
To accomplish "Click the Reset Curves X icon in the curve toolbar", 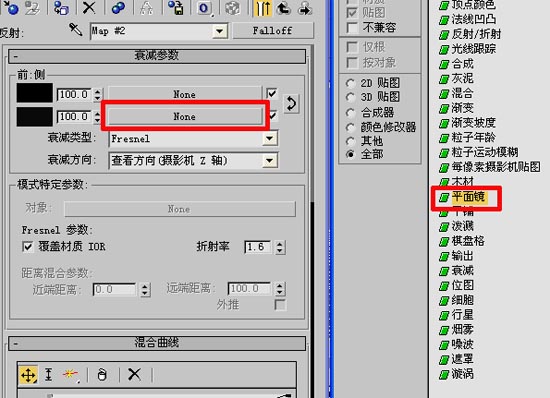I will tap(134, 375).
